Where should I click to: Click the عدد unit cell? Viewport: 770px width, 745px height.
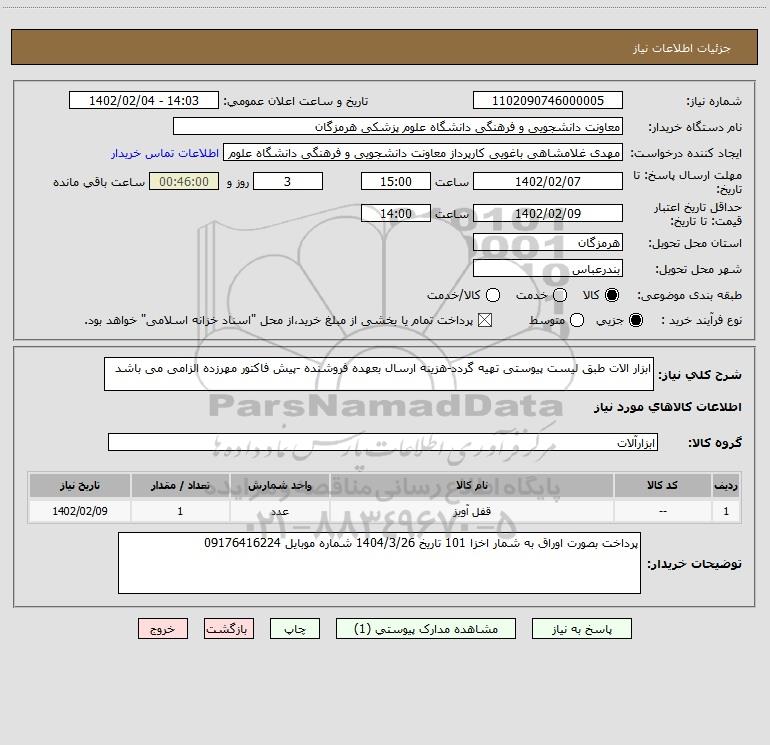tap(279, 512)
